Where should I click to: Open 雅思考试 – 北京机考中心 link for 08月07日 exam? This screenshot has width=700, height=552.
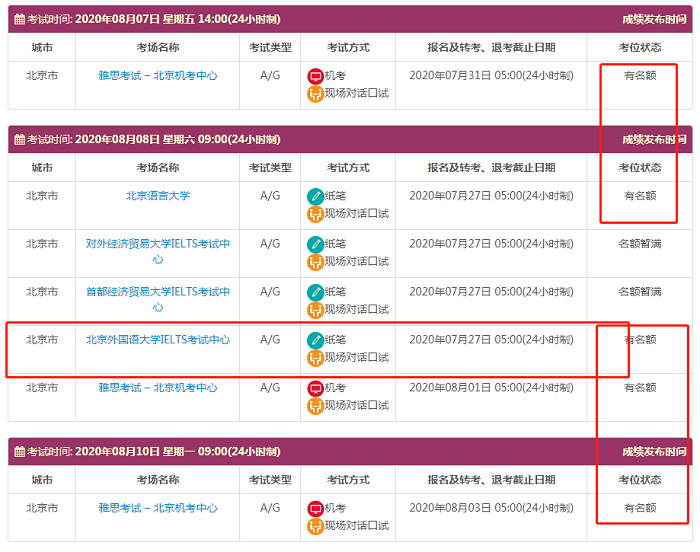158,75
